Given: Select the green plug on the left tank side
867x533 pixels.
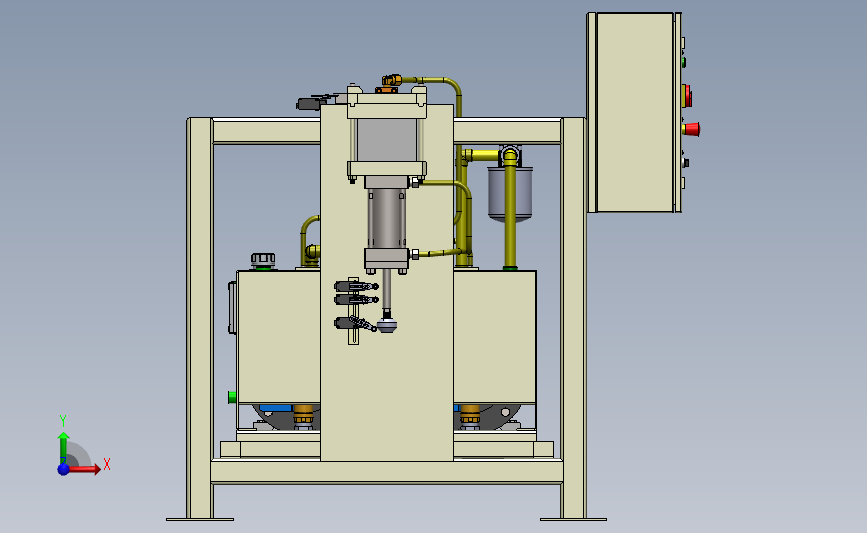Looking at the screenshot, I should [x=232, y=397].
